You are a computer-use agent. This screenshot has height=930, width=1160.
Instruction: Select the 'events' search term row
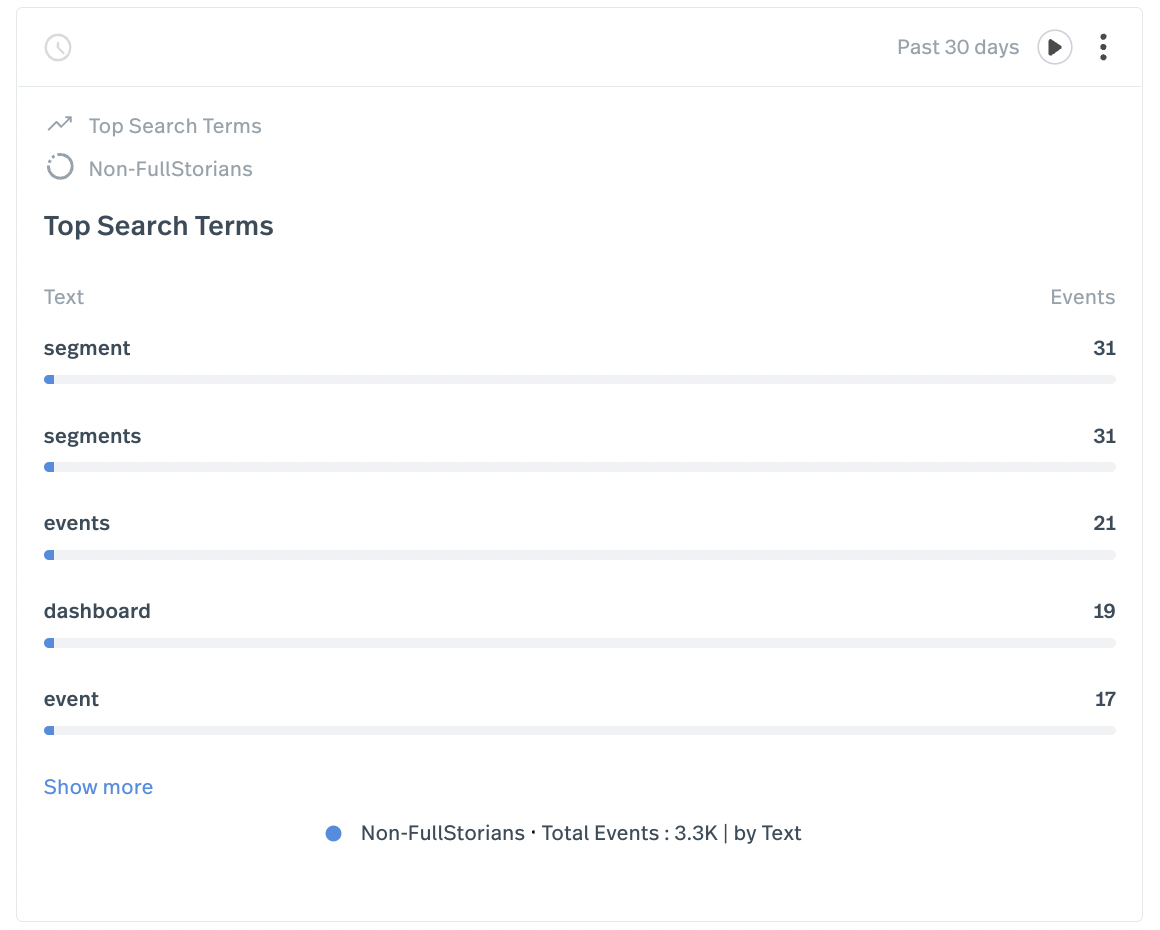pyautogui.click(x=579, y=536)
